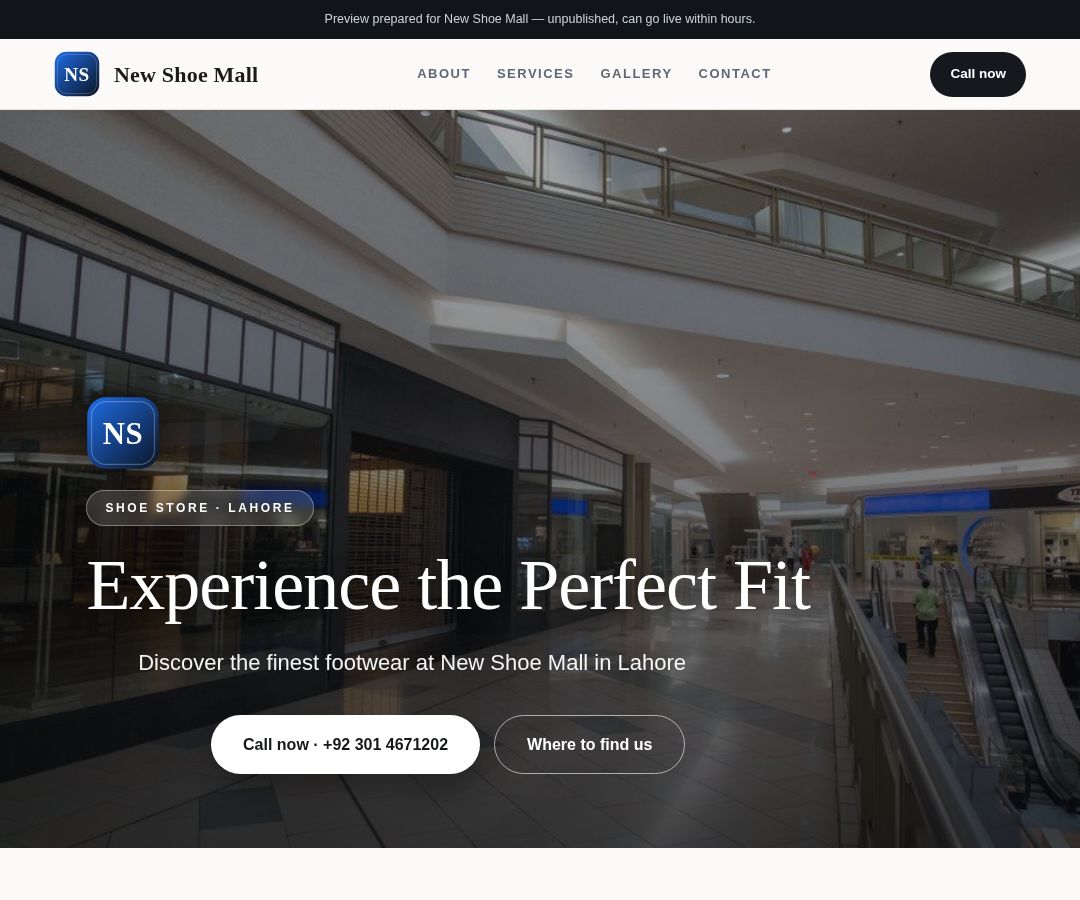Click the preview banner text at top
This screenshot has height=900, width=1080.
pos(539,19)
